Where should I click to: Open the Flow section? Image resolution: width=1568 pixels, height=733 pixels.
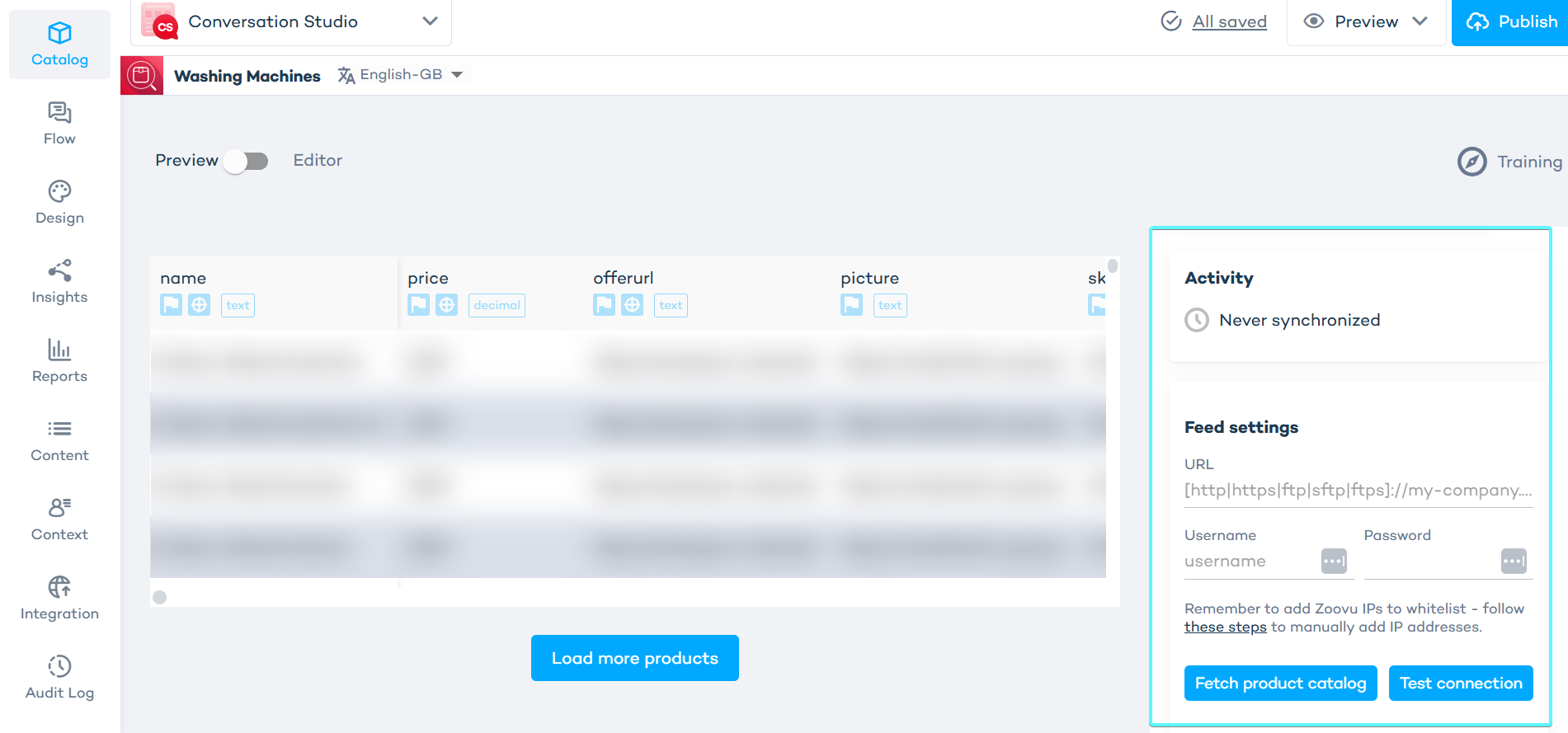pos(59,124)
